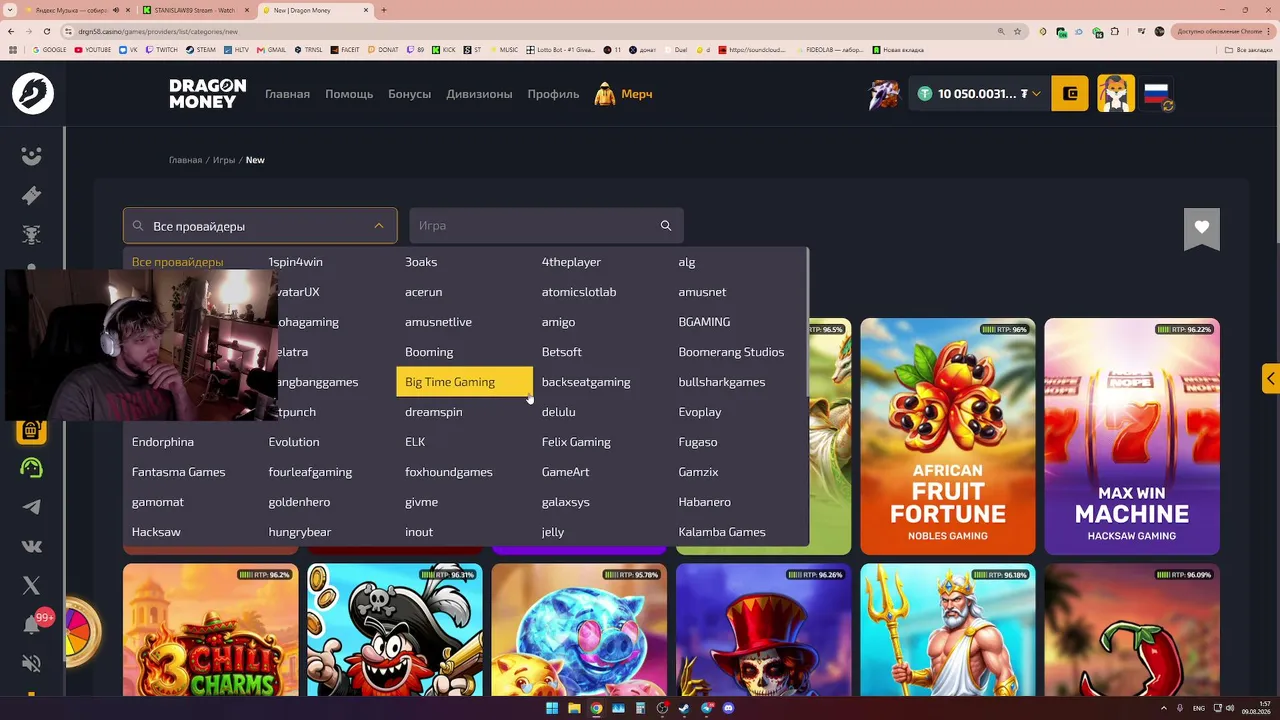The height and width of the screenshot is (720, 1280).
Task: Open Calculator from the taskbar
Action: click(x=640, y=708)
